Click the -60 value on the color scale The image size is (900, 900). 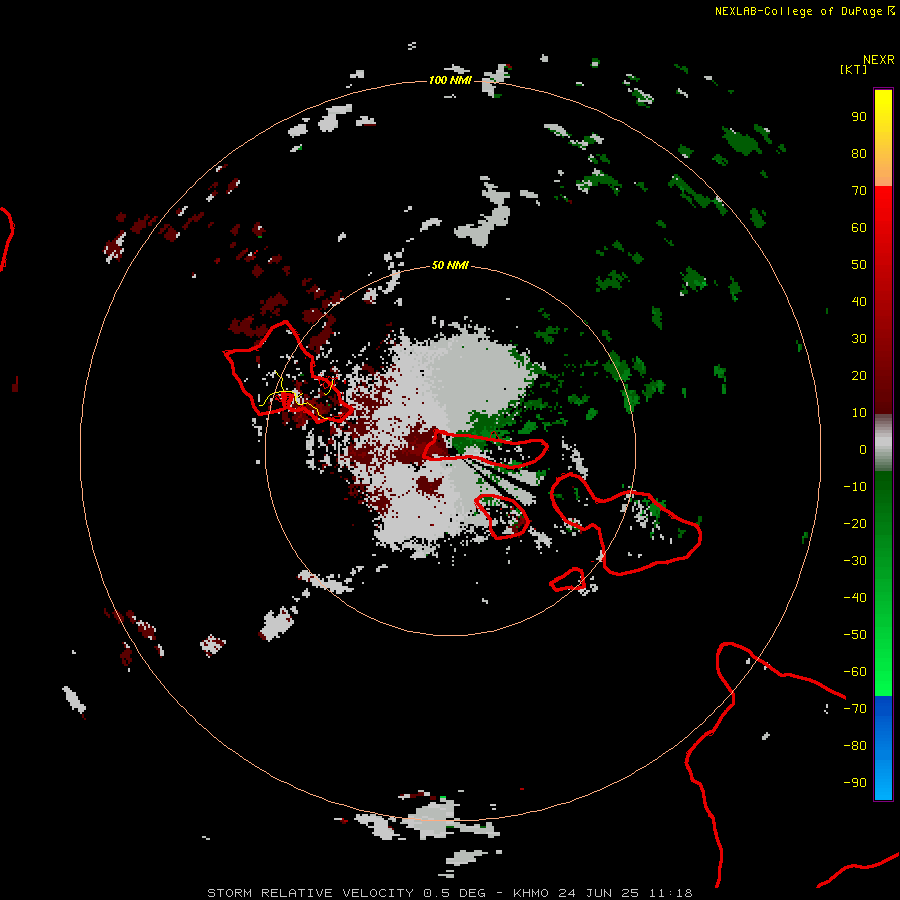(x=855, y=672)
